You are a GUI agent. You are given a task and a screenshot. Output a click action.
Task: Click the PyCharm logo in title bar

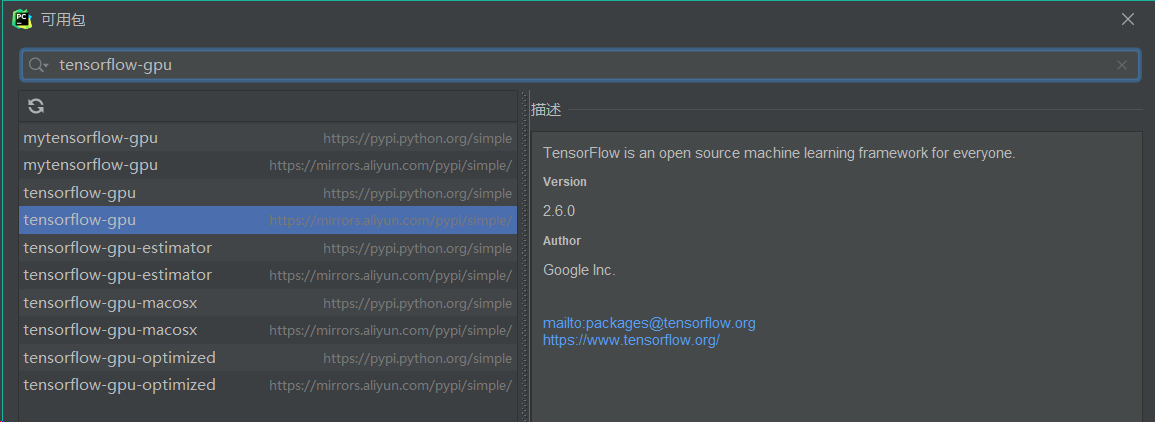point(22,19)
